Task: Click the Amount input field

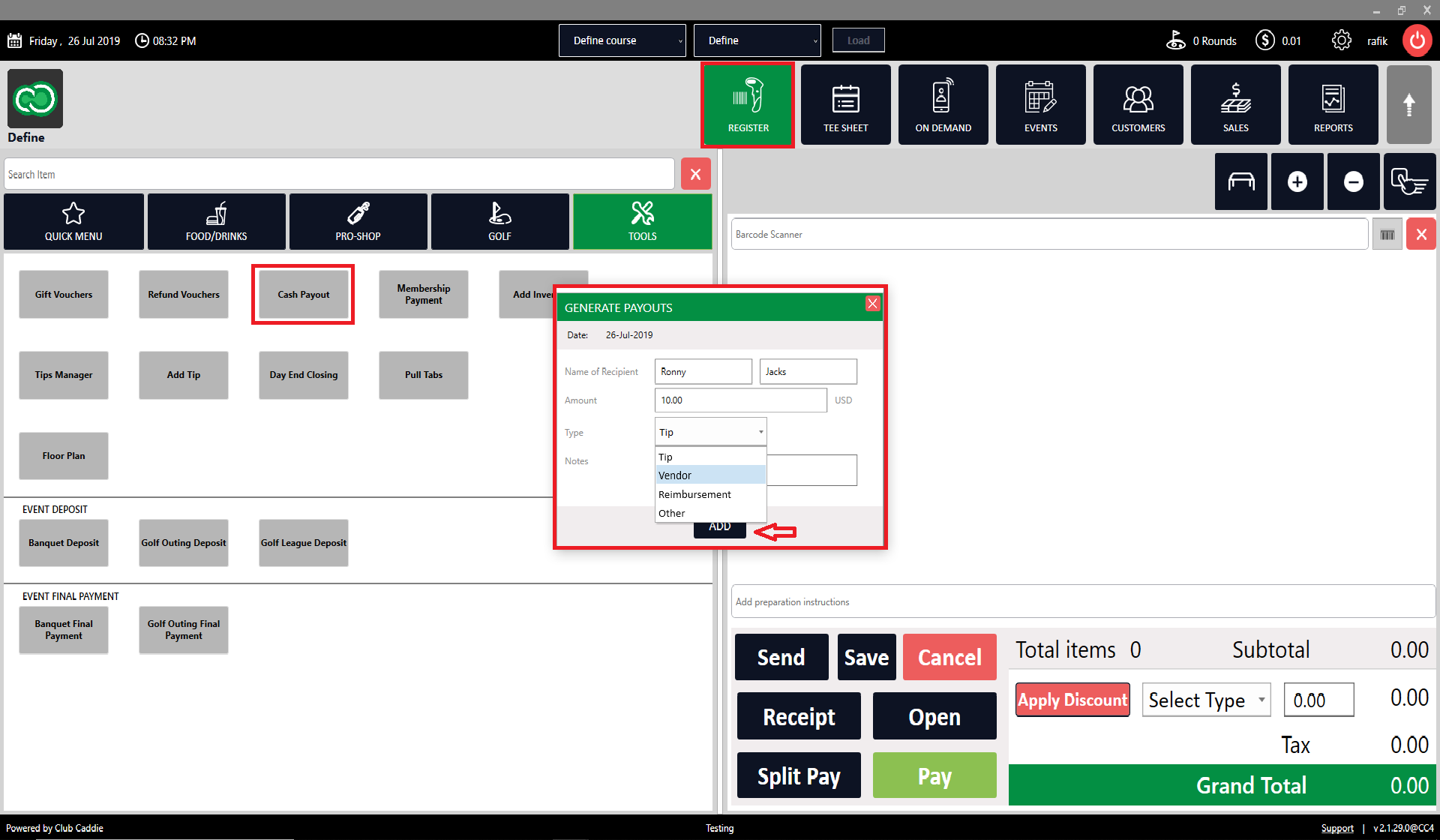Action: [739, 400]
